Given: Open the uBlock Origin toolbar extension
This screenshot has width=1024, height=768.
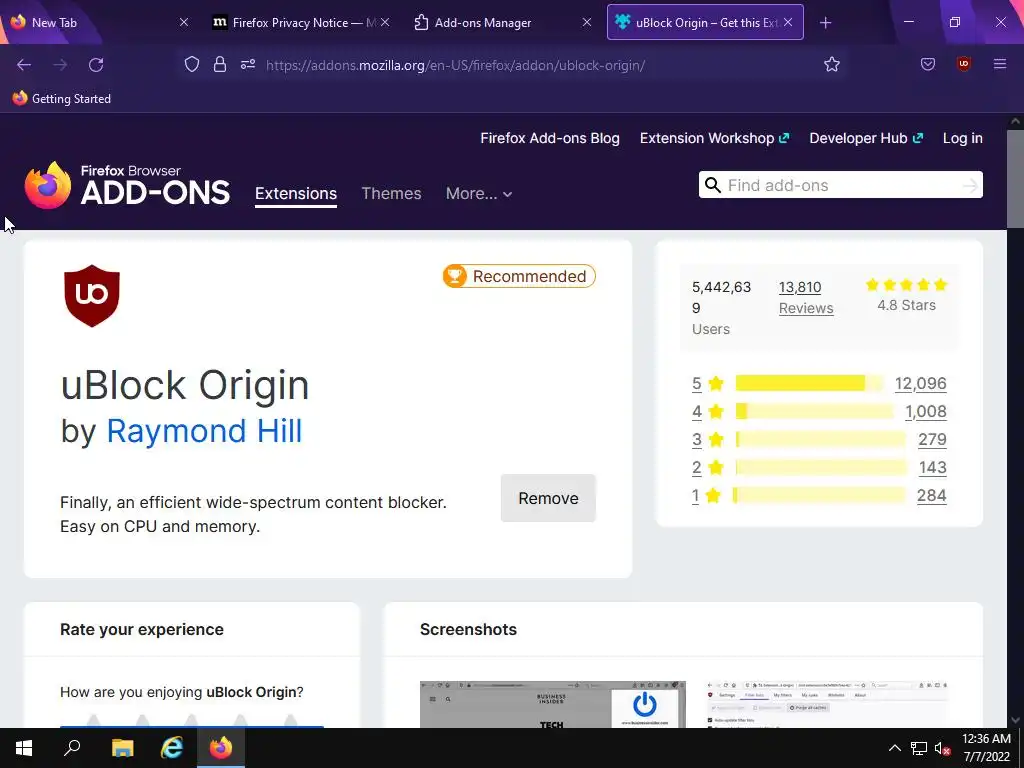Looking at the screenshot, I should click(x=964, y=64).
